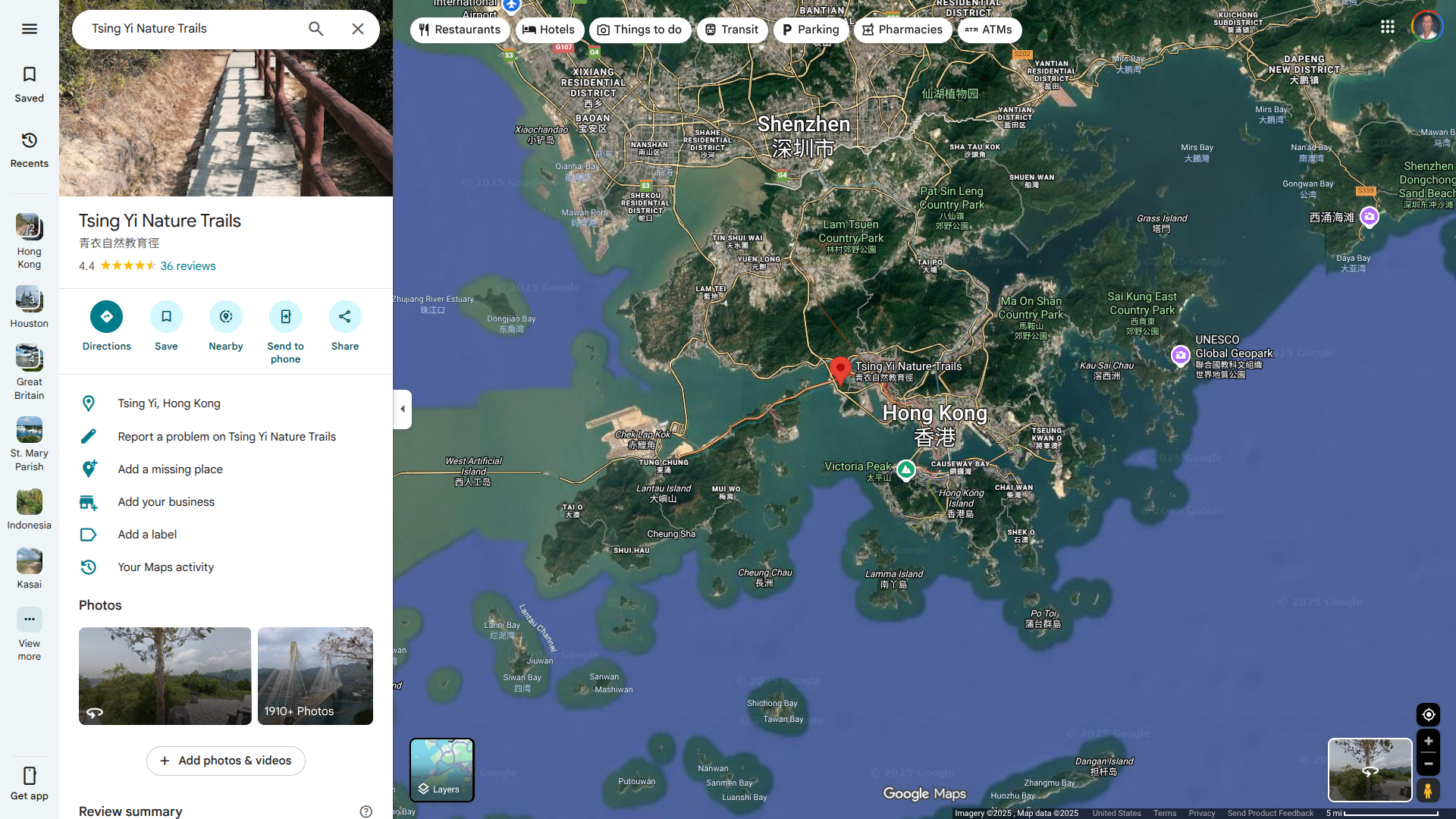Screen dimensions: 1456x819
Task: Open the 1910+ Photos thumbnail
Action: click(x=315, y=676)
